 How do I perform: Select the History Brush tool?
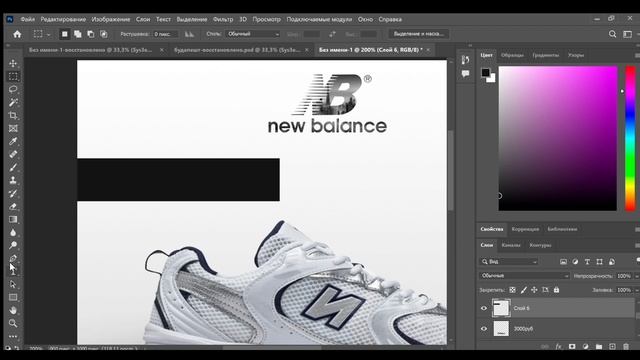click(13, 193)
